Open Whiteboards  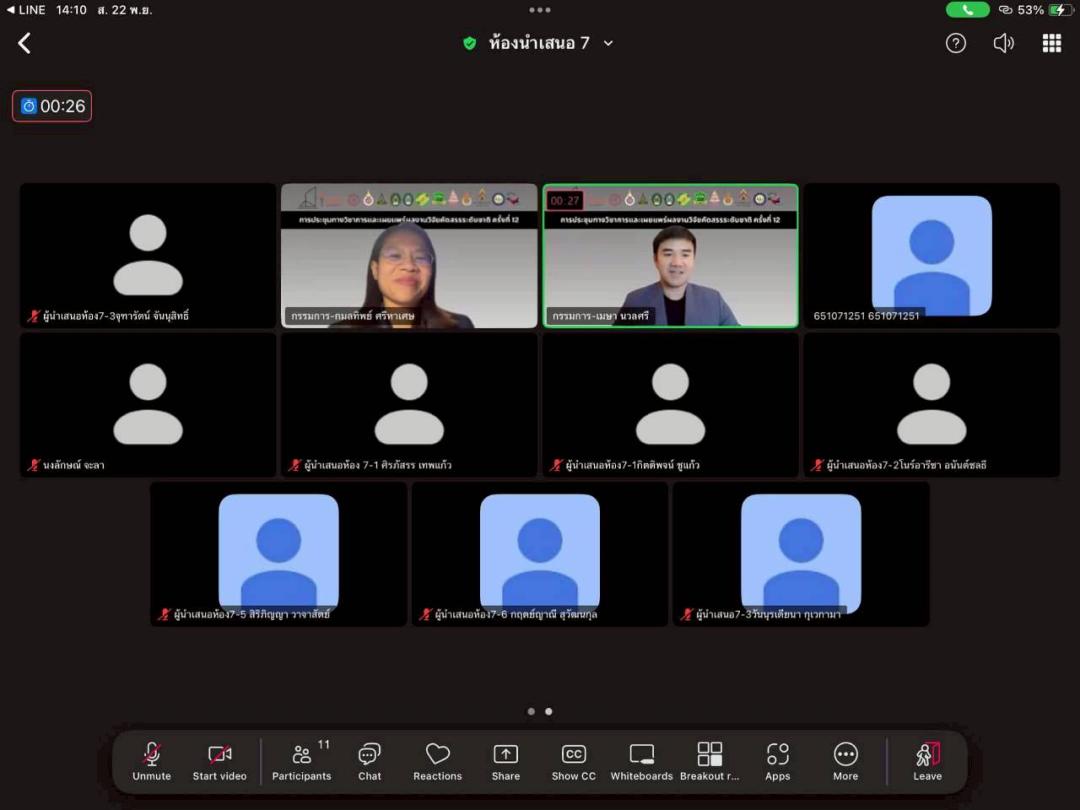[642, 761]
